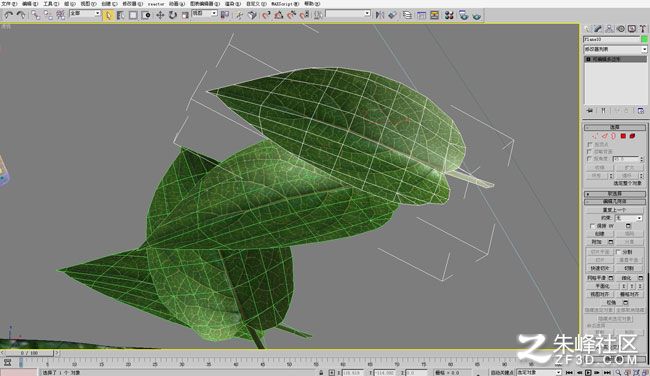Click the 快速切片 button
650x376 pixels.
(x=599, y=268)
